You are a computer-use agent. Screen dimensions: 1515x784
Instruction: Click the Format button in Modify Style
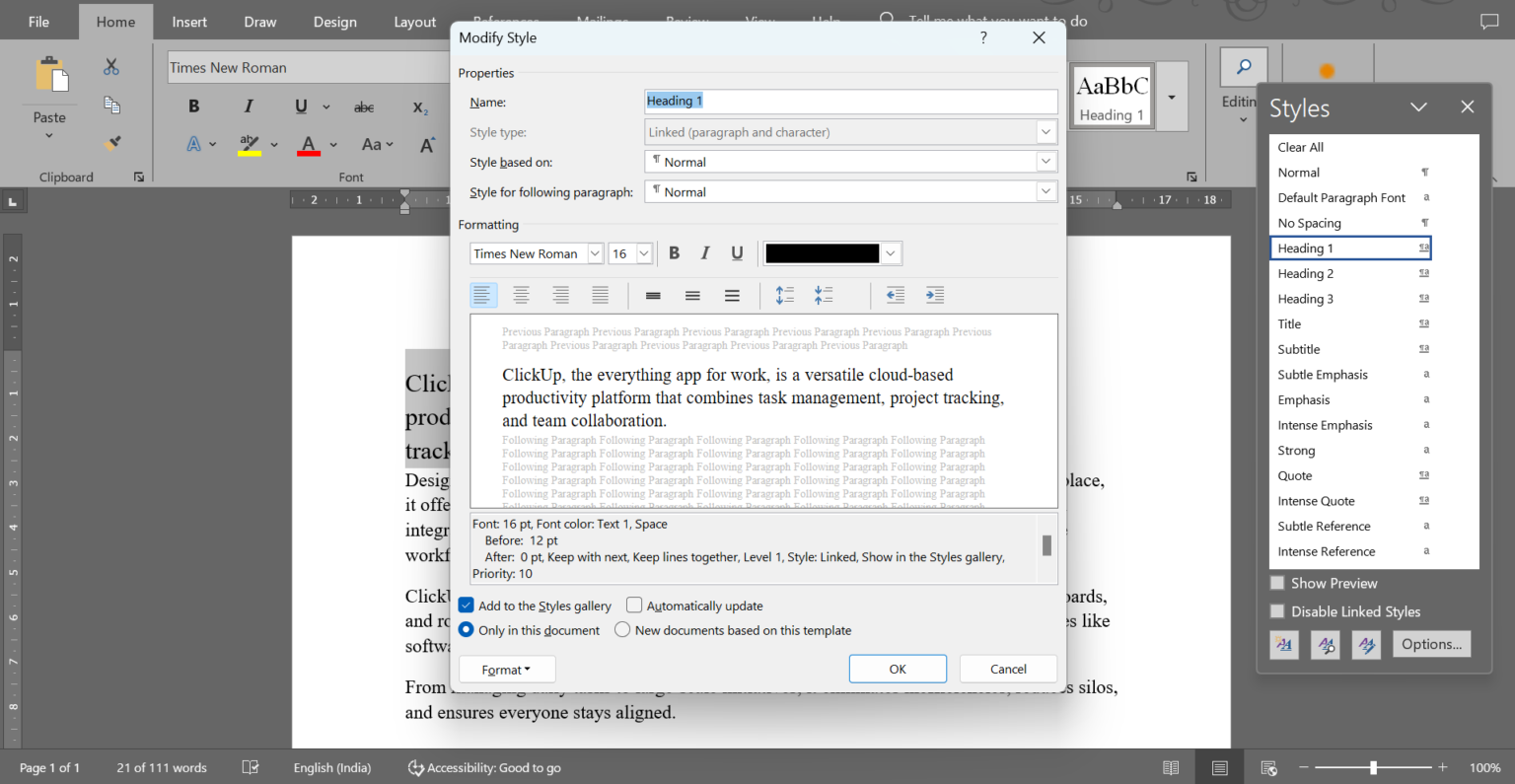tap(506, 669)
